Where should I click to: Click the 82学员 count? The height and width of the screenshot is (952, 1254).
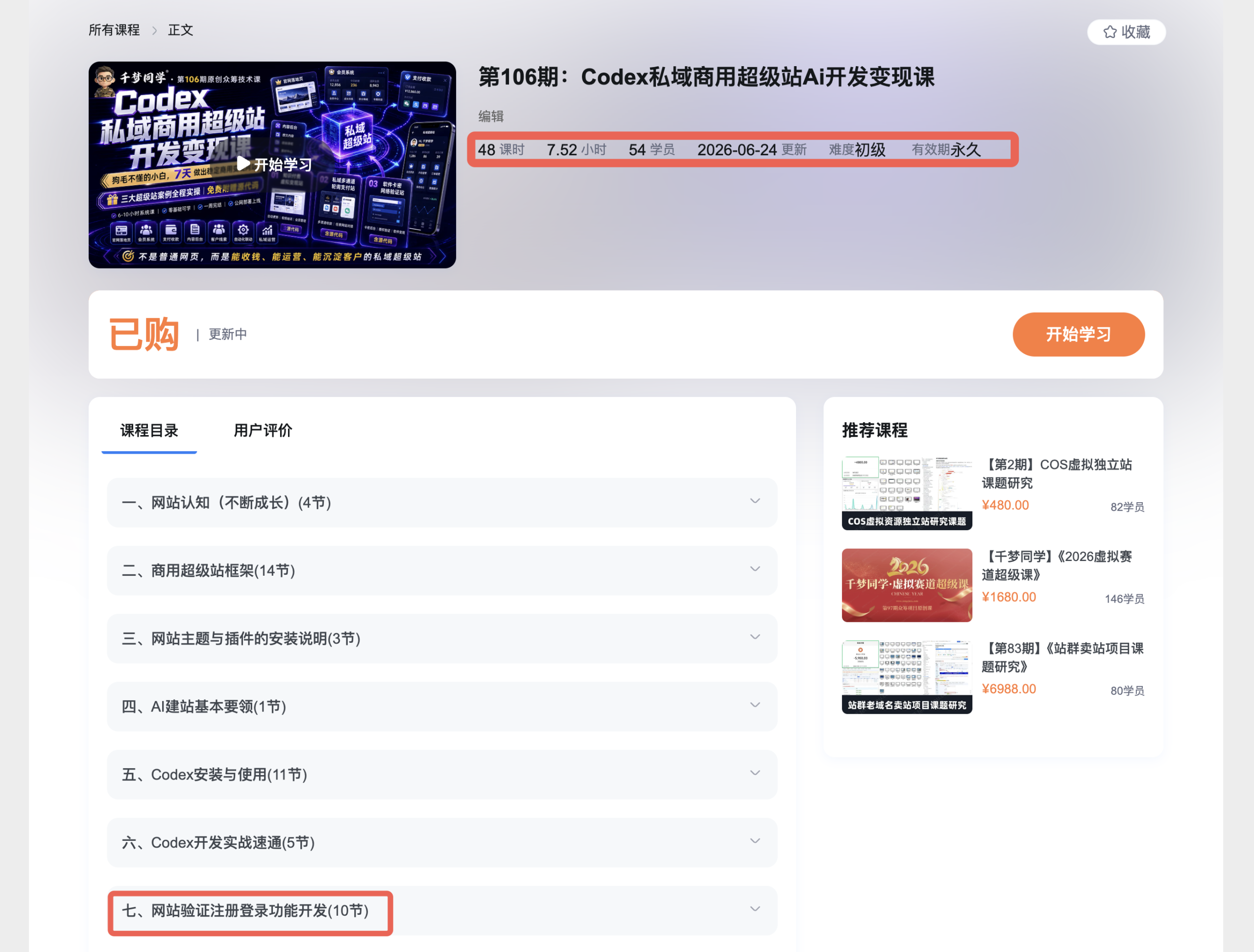click(x=1127, y=507)
